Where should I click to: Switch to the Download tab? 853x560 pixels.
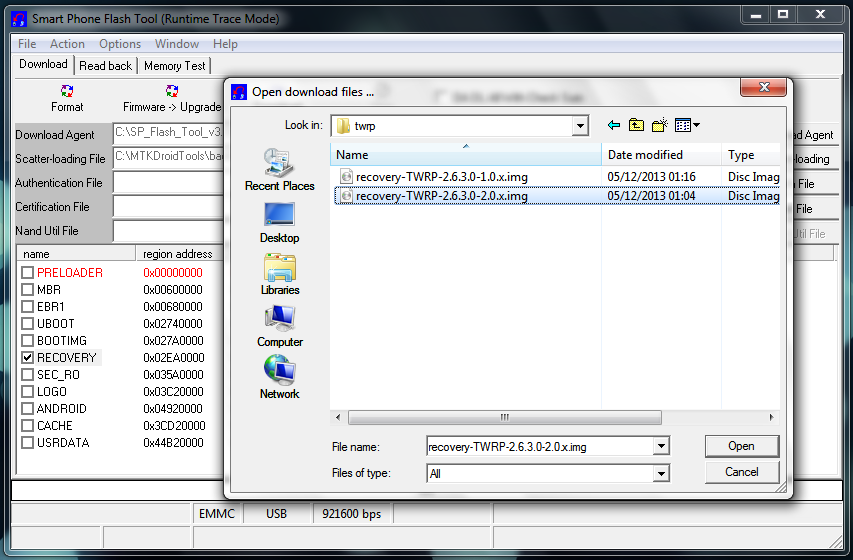43,64
